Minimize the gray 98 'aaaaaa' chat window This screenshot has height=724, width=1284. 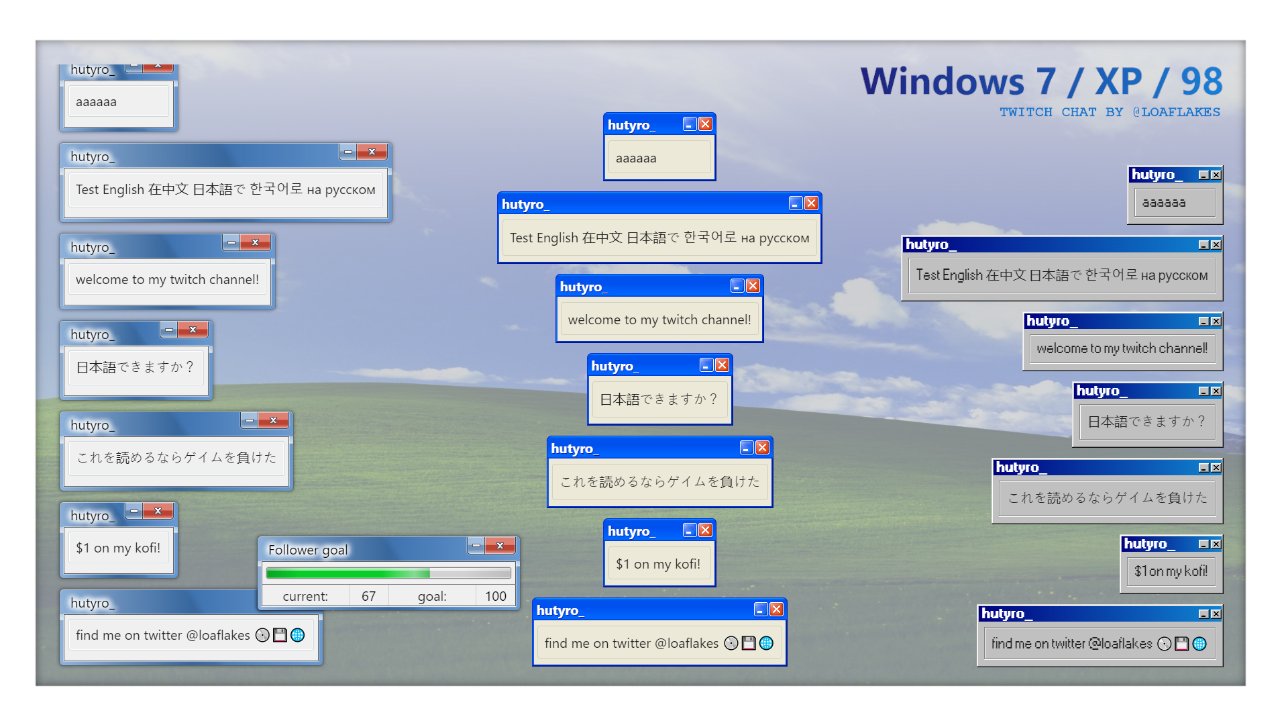coord(1204,175)
